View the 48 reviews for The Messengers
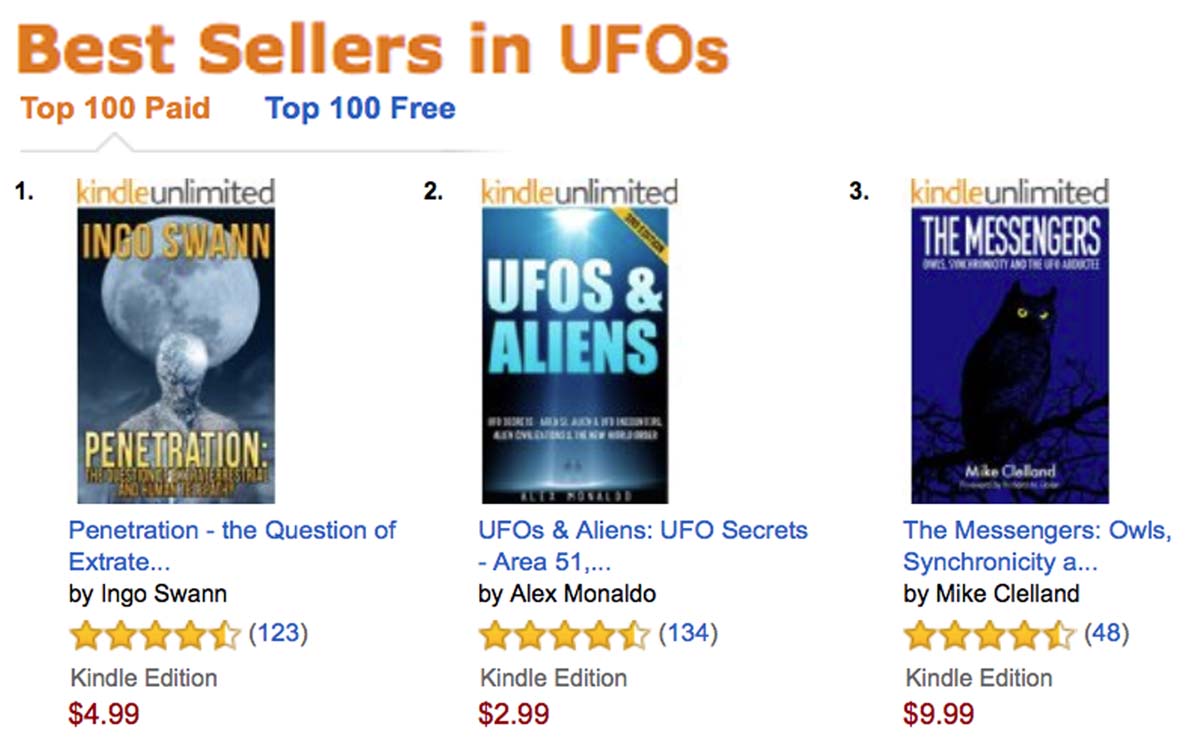This screenshot has width=1200, height=747. (1105, 633)
